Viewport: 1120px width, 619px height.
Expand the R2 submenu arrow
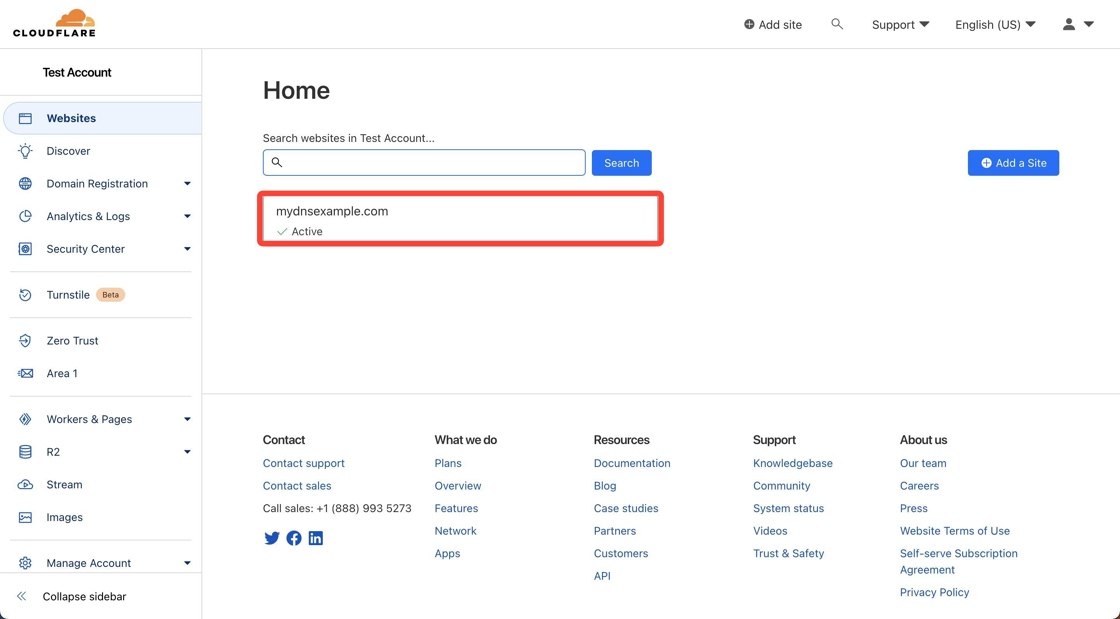coord(187,452)
